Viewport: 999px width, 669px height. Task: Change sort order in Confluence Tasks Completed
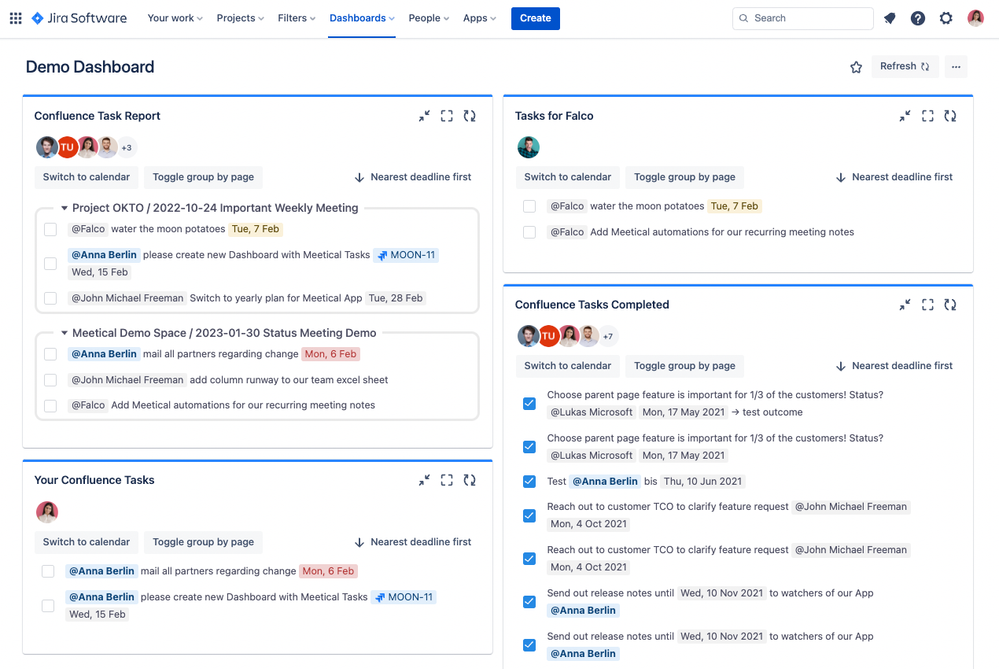click(x=895, y=366)
